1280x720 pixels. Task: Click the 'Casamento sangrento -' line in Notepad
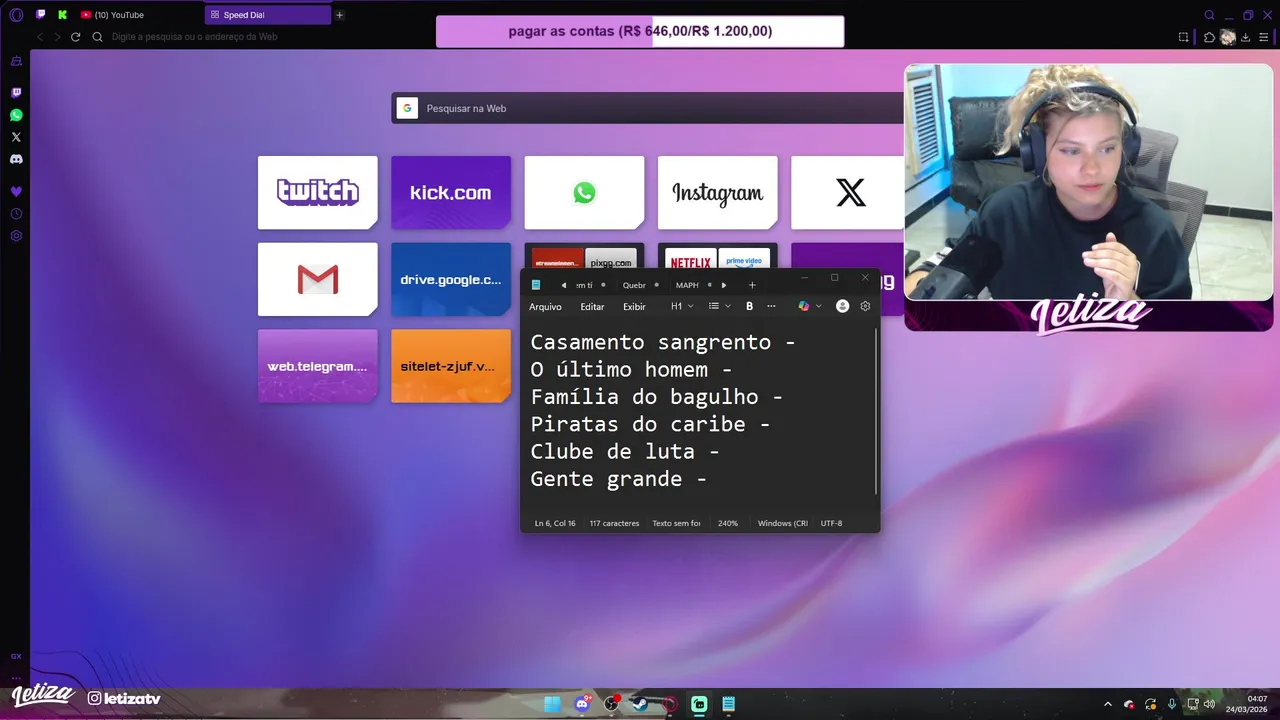(x=663, y=342)
